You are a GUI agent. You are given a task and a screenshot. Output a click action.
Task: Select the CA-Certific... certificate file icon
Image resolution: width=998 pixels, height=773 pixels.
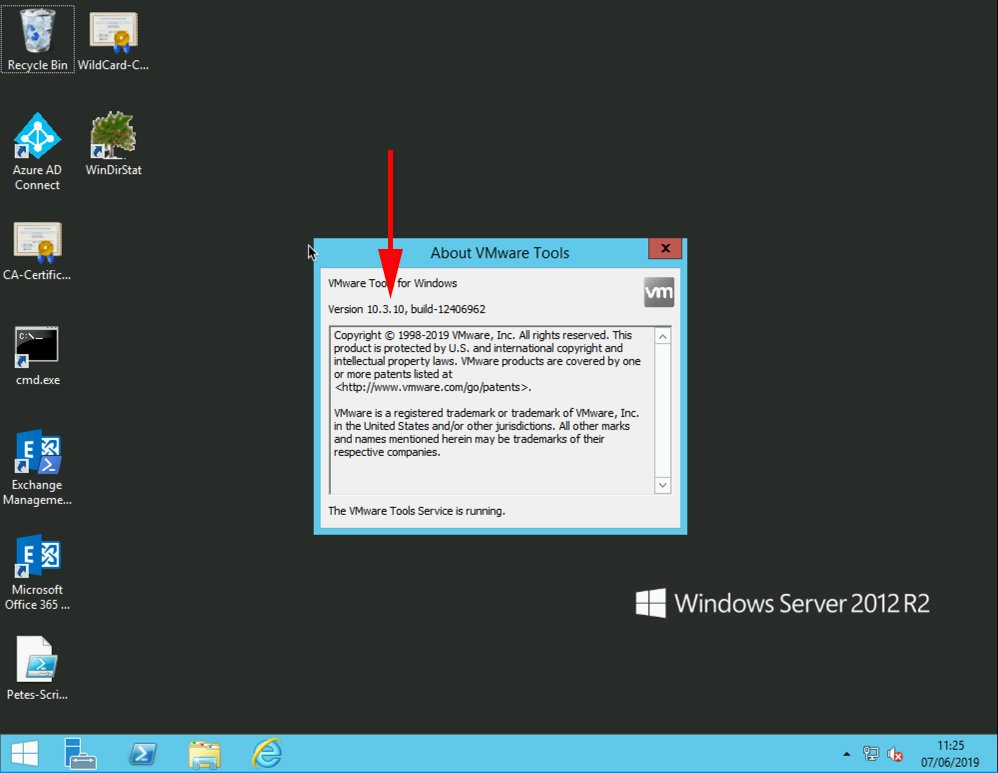[38, 251]
